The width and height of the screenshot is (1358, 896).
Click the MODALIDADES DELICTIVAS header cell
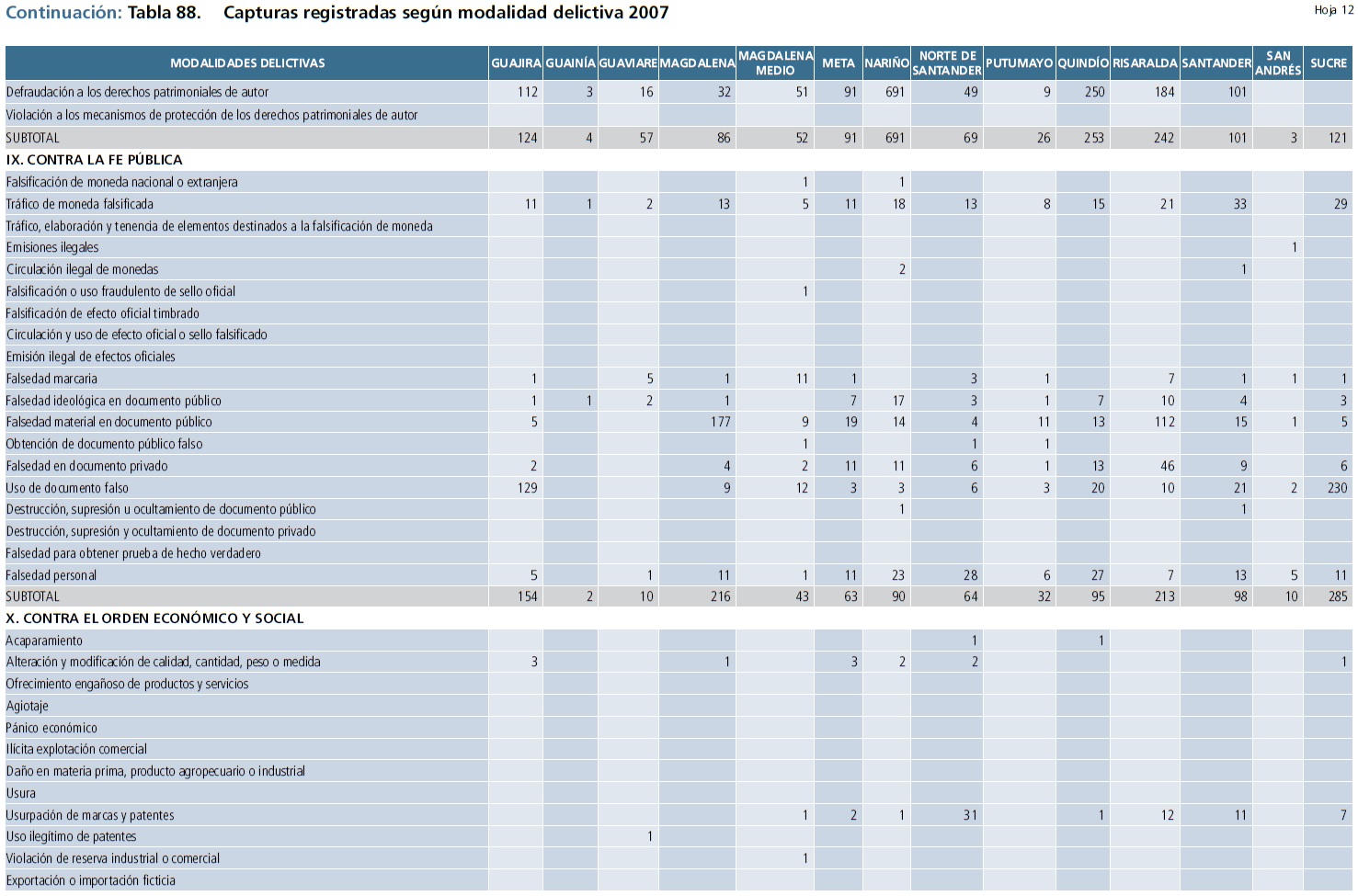[x=247, y=63]
